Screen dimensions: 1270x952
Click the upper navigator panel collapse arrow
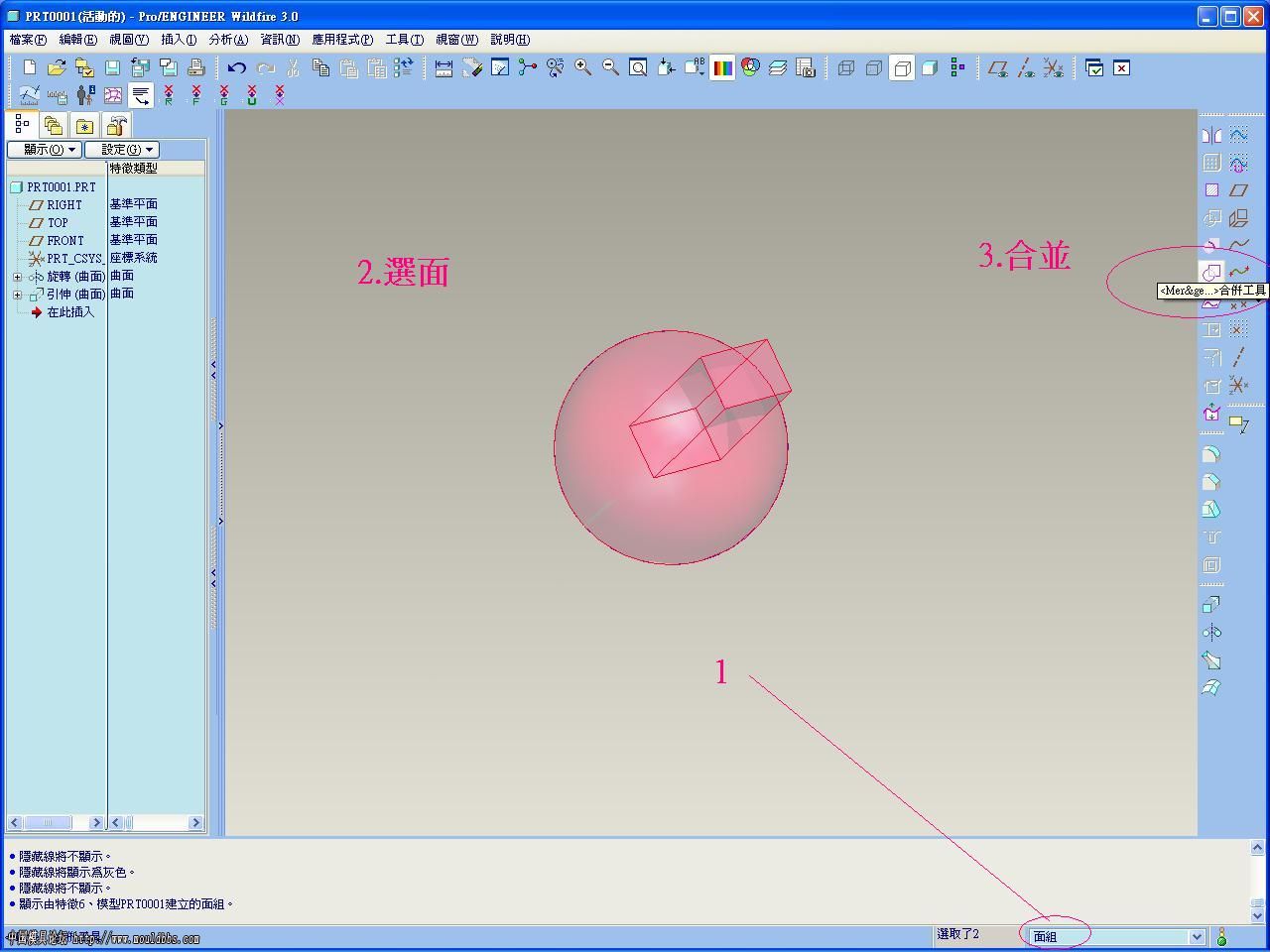click(213, 370)
